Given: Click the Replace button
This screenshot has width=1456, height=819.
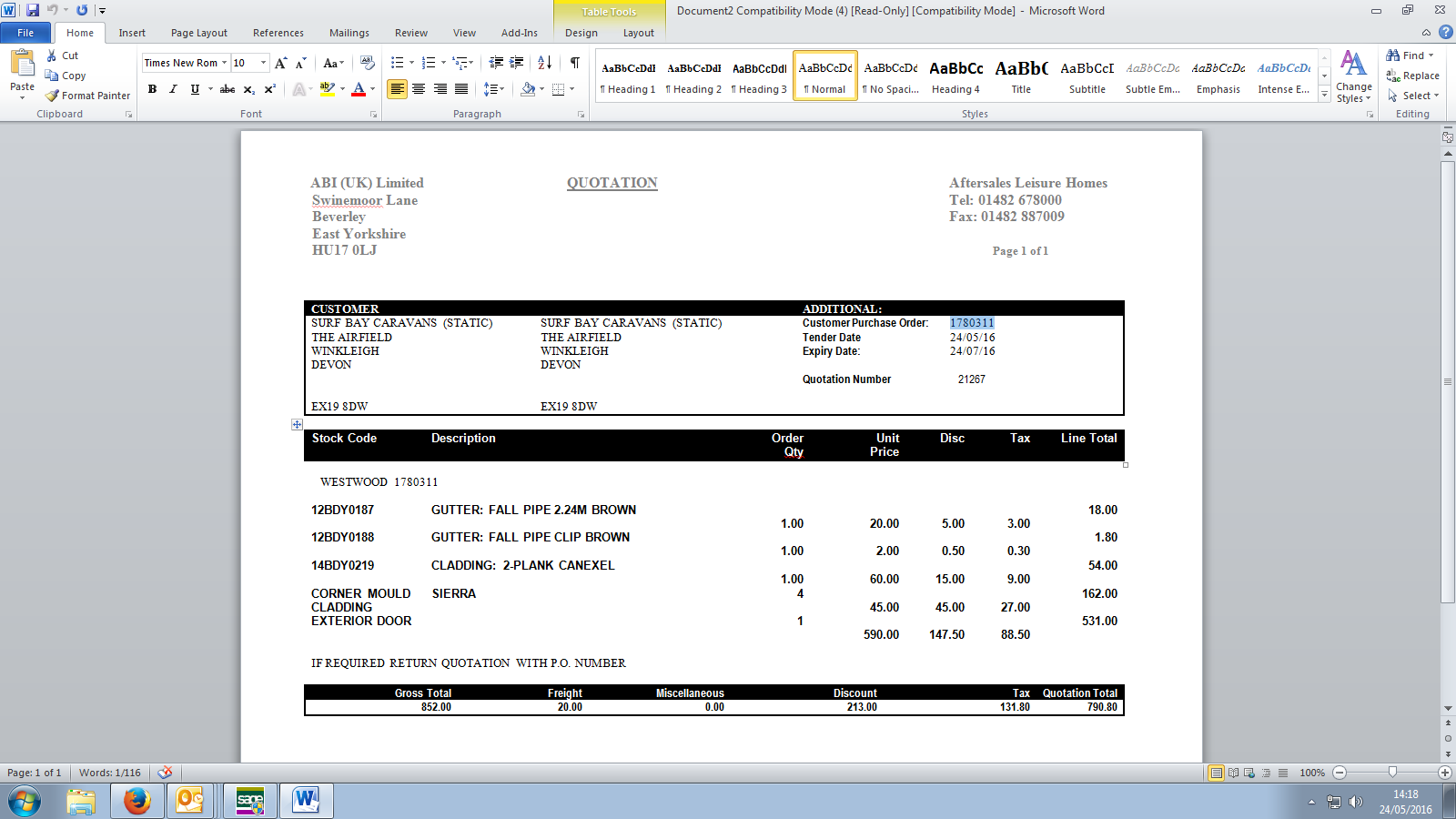Looking at the screenshot, I should coord(1412,76).
